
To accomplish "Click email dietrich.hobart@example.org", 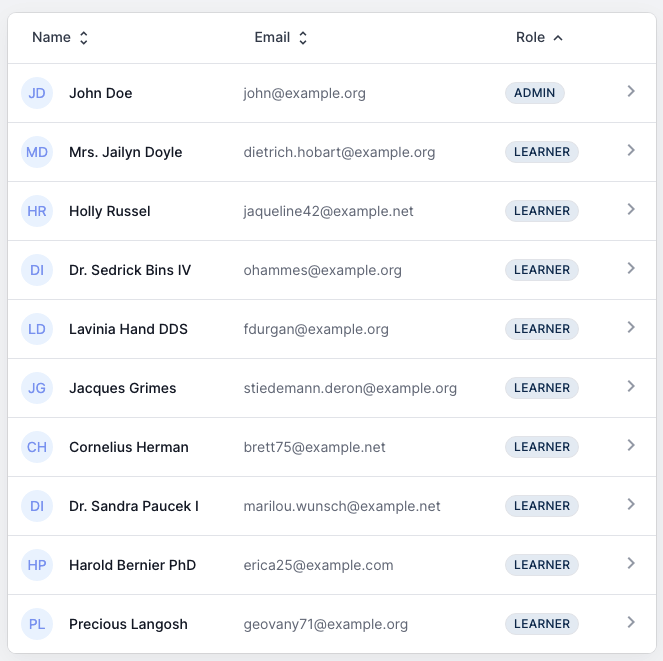I will point(339,152).
